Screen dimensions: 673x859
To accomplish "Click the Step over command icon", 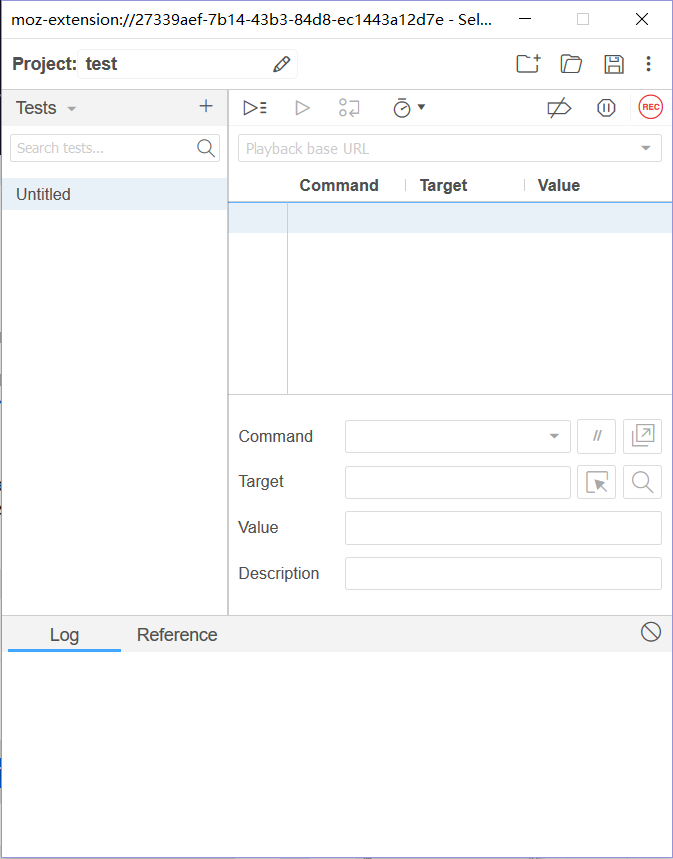I will (x=349, y=108).
